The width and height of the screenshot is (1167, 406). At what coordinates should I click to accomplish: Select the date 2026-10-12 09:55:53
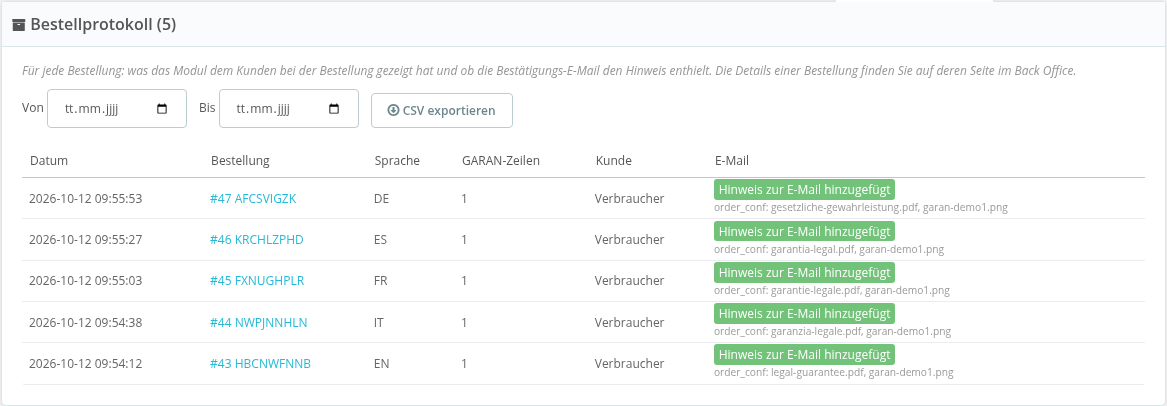coord(86,199)
